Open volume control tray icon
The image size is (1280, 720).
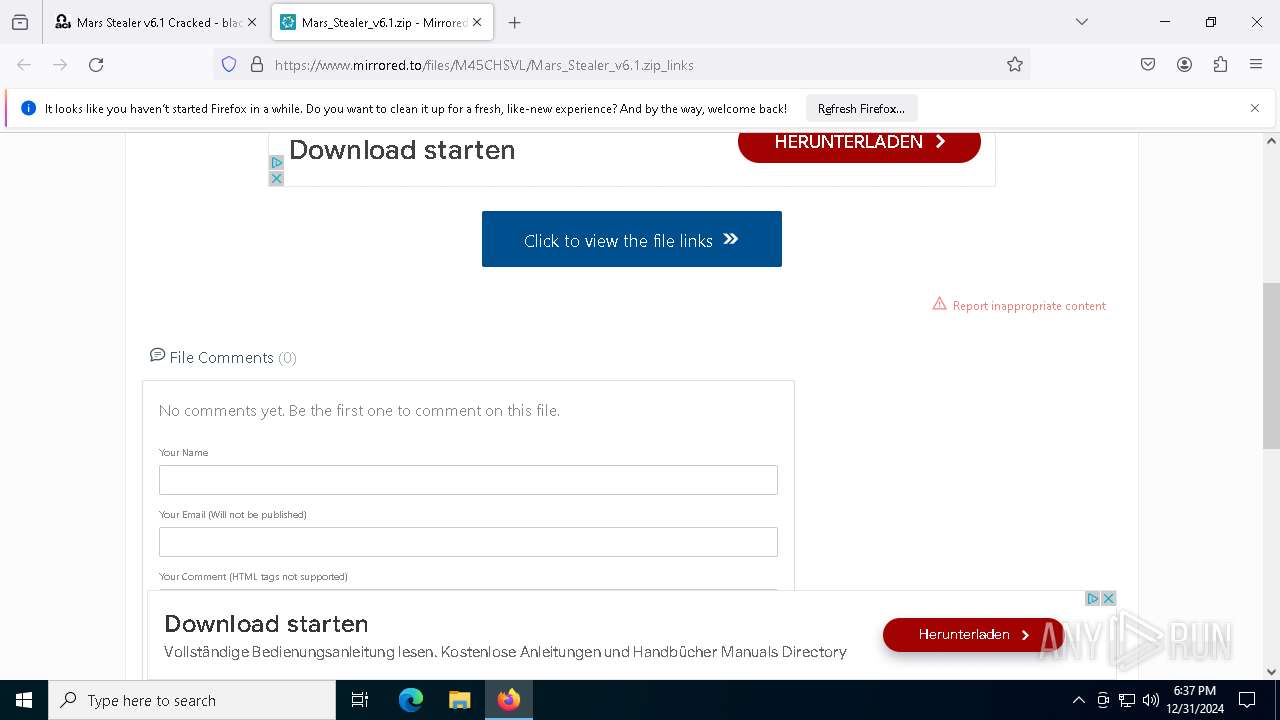[x=1151, y=700]
